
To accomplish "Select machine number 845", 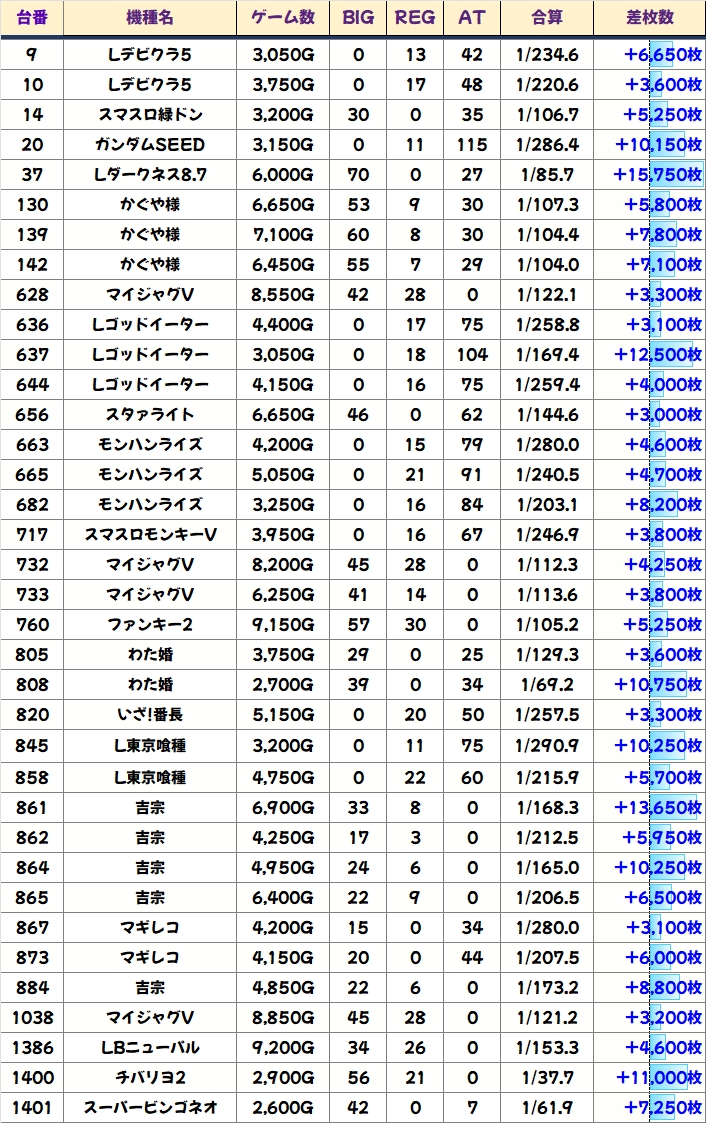I will (32, 746).
